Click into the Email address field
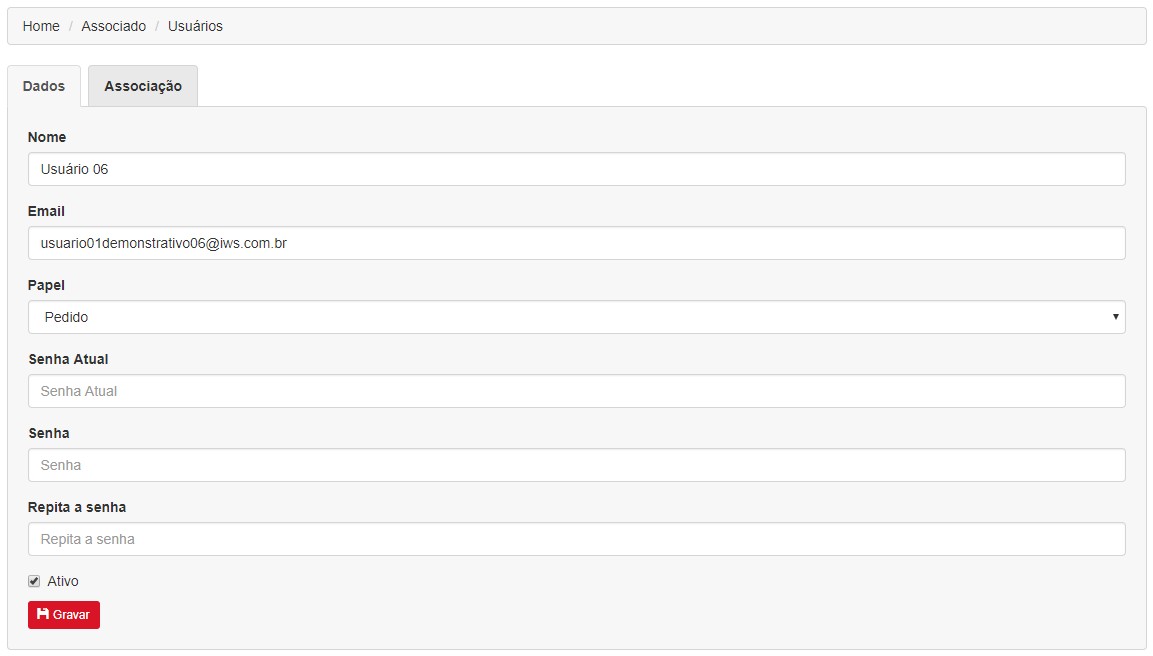The image size is (1153, 656). (576, 243)
